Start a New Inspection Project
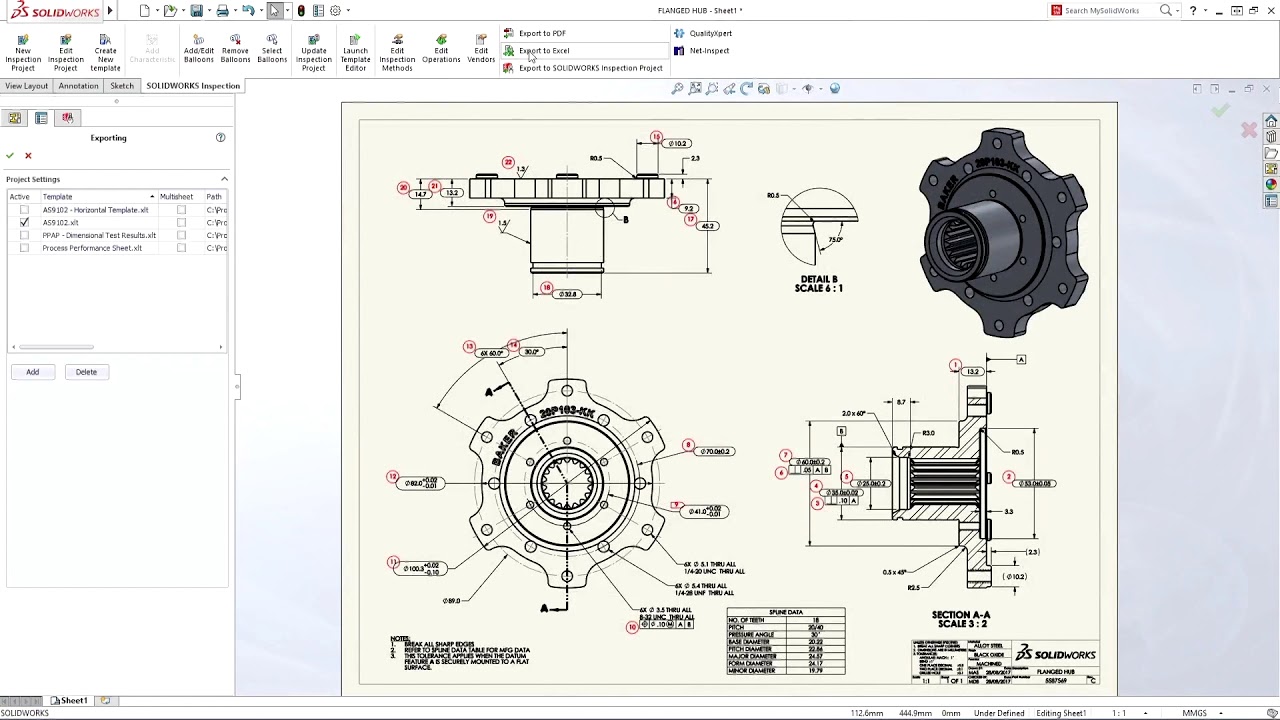 [23, 51]
